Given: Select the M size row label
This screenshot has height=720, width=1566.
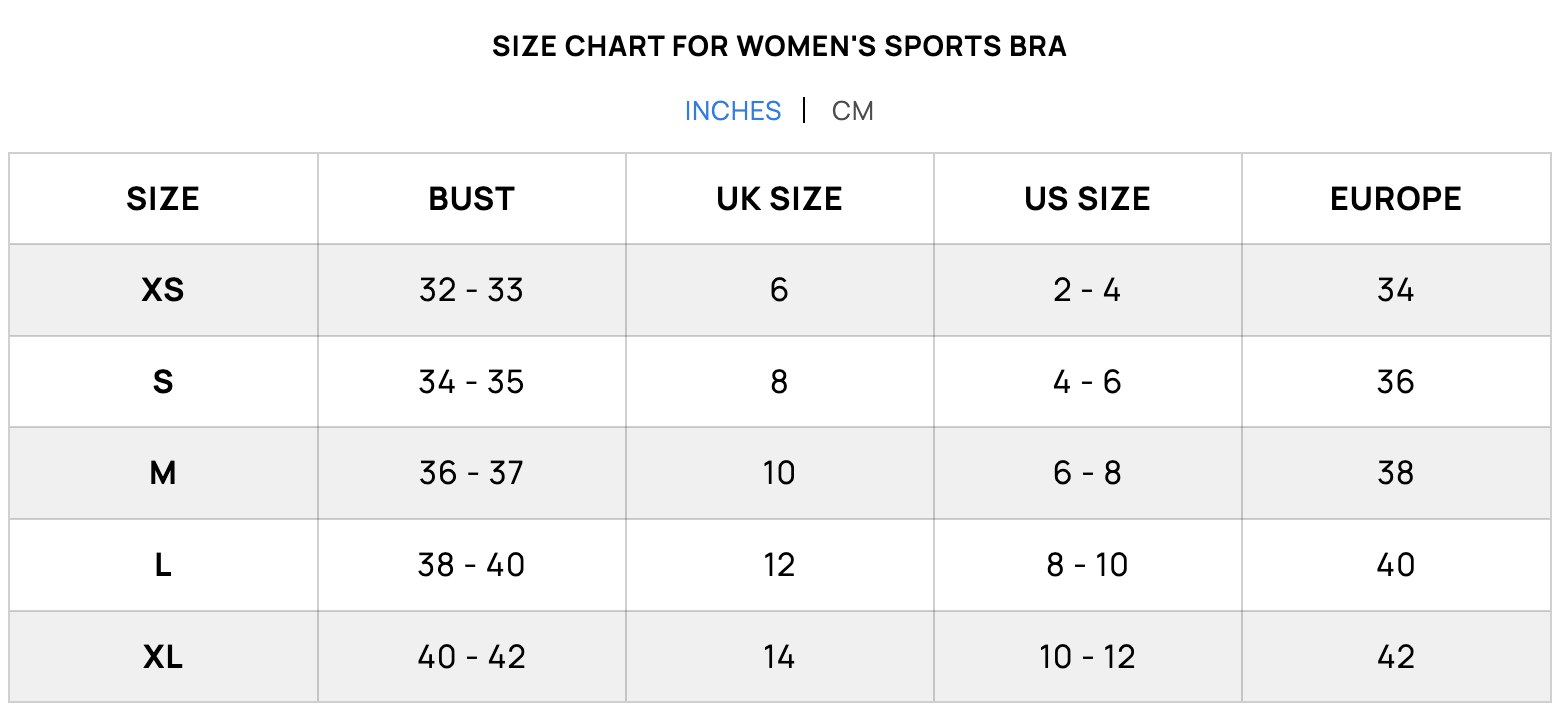Looking at the screenshot, I should click(x=163, y=473).
